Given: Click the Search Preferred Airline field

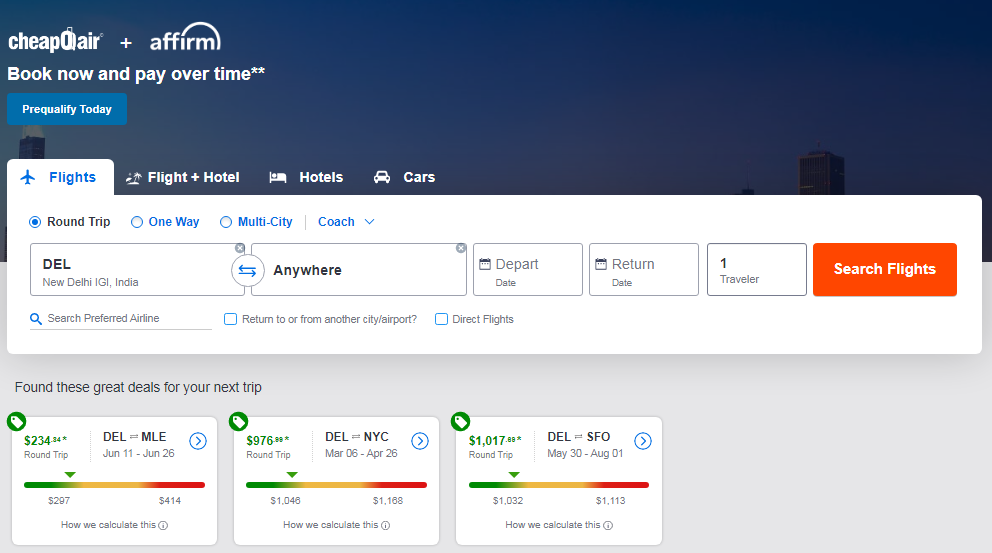Looking at the screenshot, I should coord(121,319).
